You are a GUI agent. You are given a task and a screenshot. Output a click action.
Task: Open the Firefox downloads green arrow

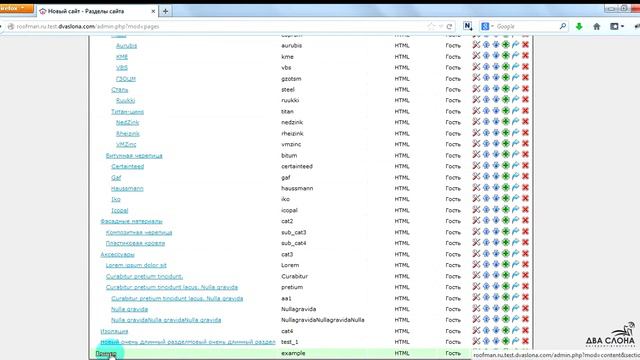click(579, 27)
